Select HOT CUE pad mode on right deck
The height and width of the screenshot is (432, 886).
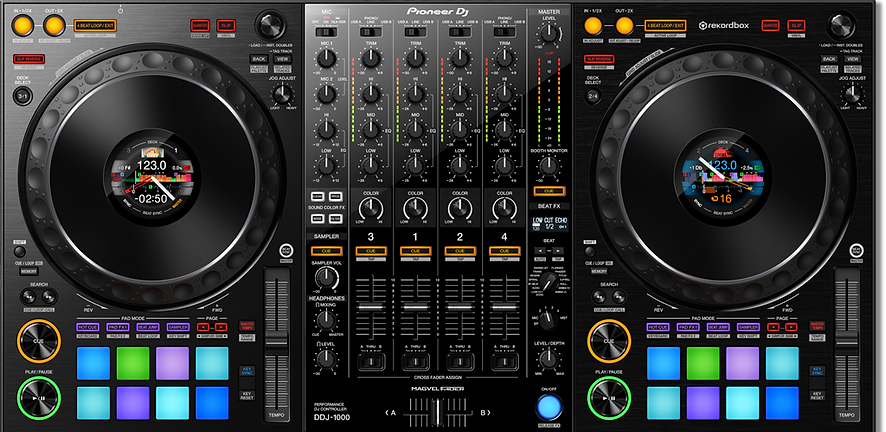click(x=658, y=327)
